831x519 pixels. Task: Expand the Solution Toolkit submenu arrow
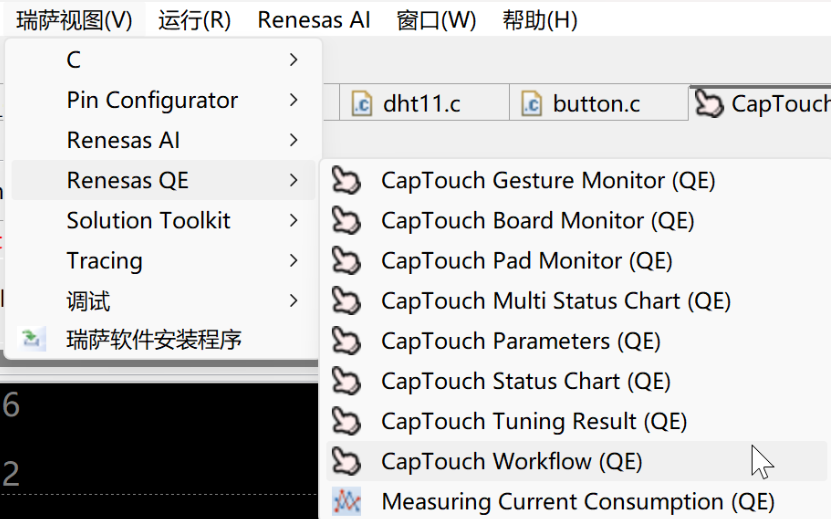(293, 220)
